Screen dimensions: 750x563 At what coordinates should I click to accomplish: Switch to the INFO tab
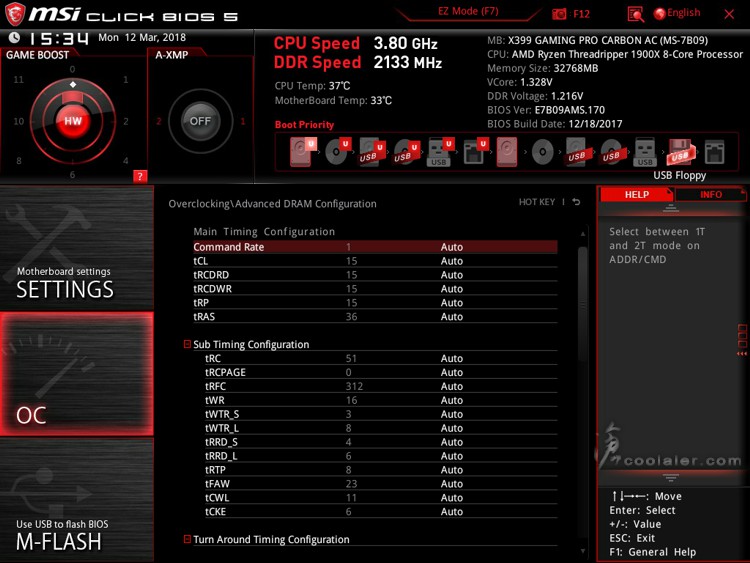coord(710,194)
